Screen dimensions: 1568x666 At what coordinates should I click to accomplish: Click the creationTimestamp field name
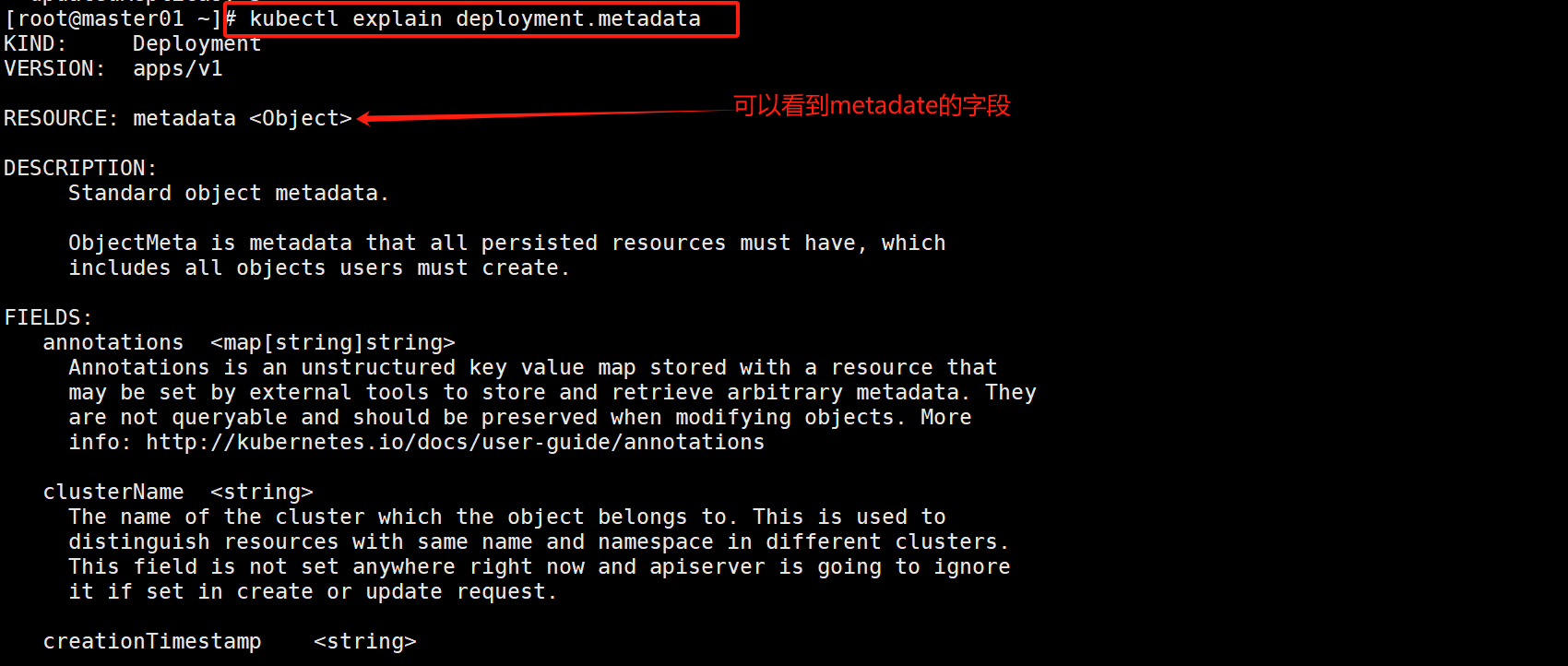(152, 642)
